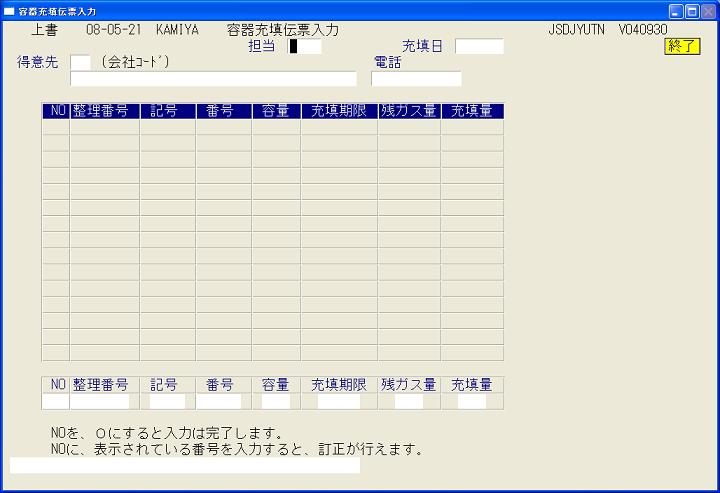Click the bottom 充填期限 entry field

(339, 402)
